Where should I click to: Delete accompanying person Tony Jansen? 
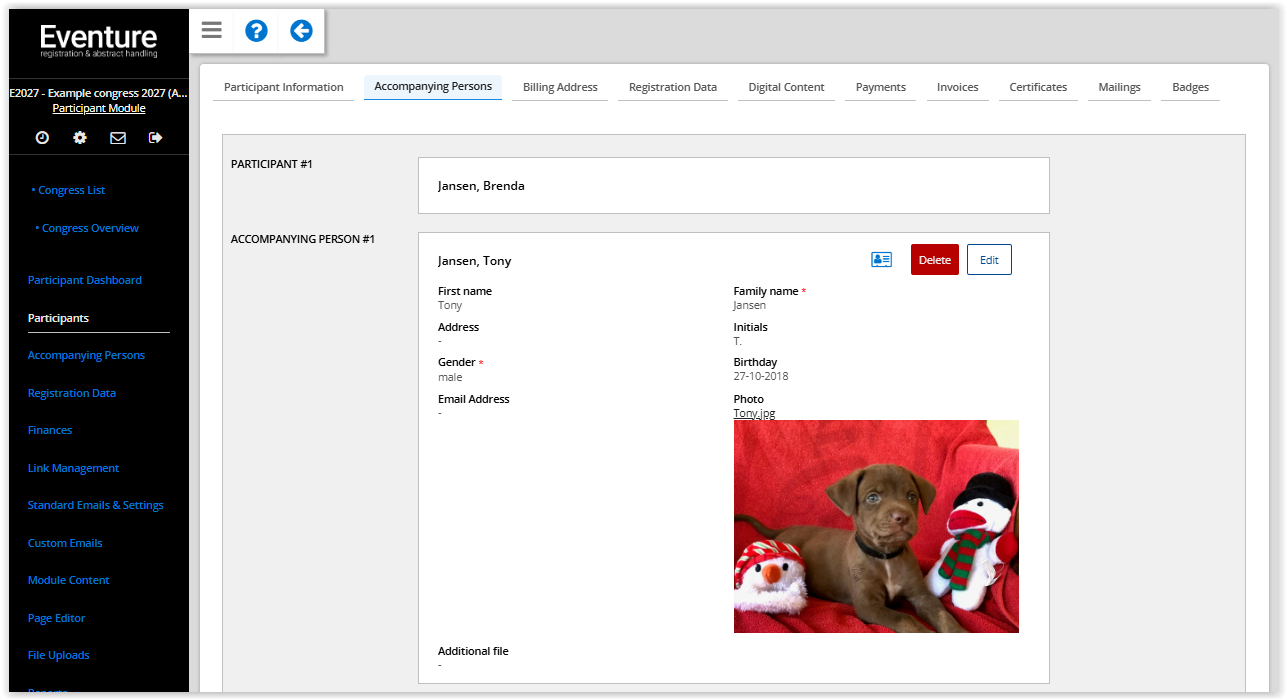(x=934, y=260)
